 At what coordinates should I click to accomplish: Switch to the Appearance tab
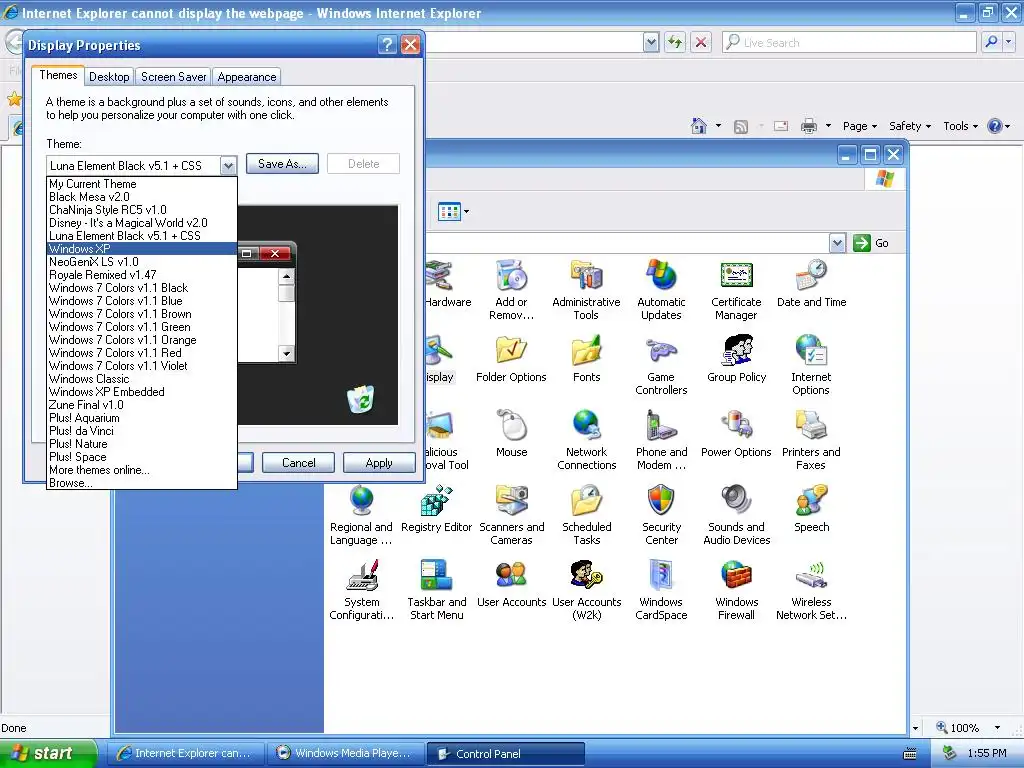click(x=247, y=76)
